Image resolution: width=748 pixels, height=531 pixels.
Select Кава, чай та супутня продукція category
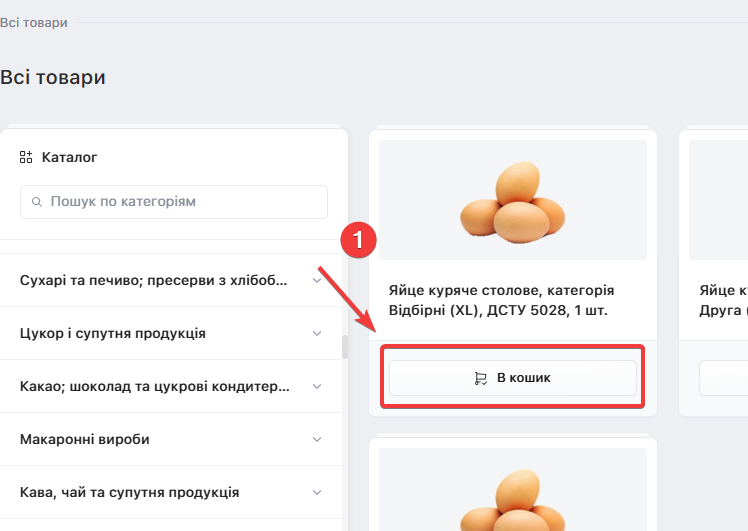pyautogui.click(x=129, y=492)
